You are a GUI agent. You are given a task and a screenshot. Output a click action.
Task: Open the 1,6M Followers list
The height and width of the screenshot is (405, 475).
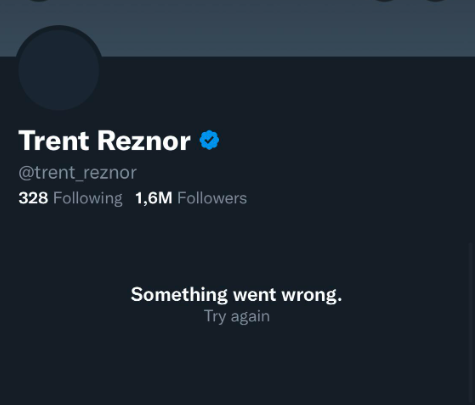click(191, 198)
